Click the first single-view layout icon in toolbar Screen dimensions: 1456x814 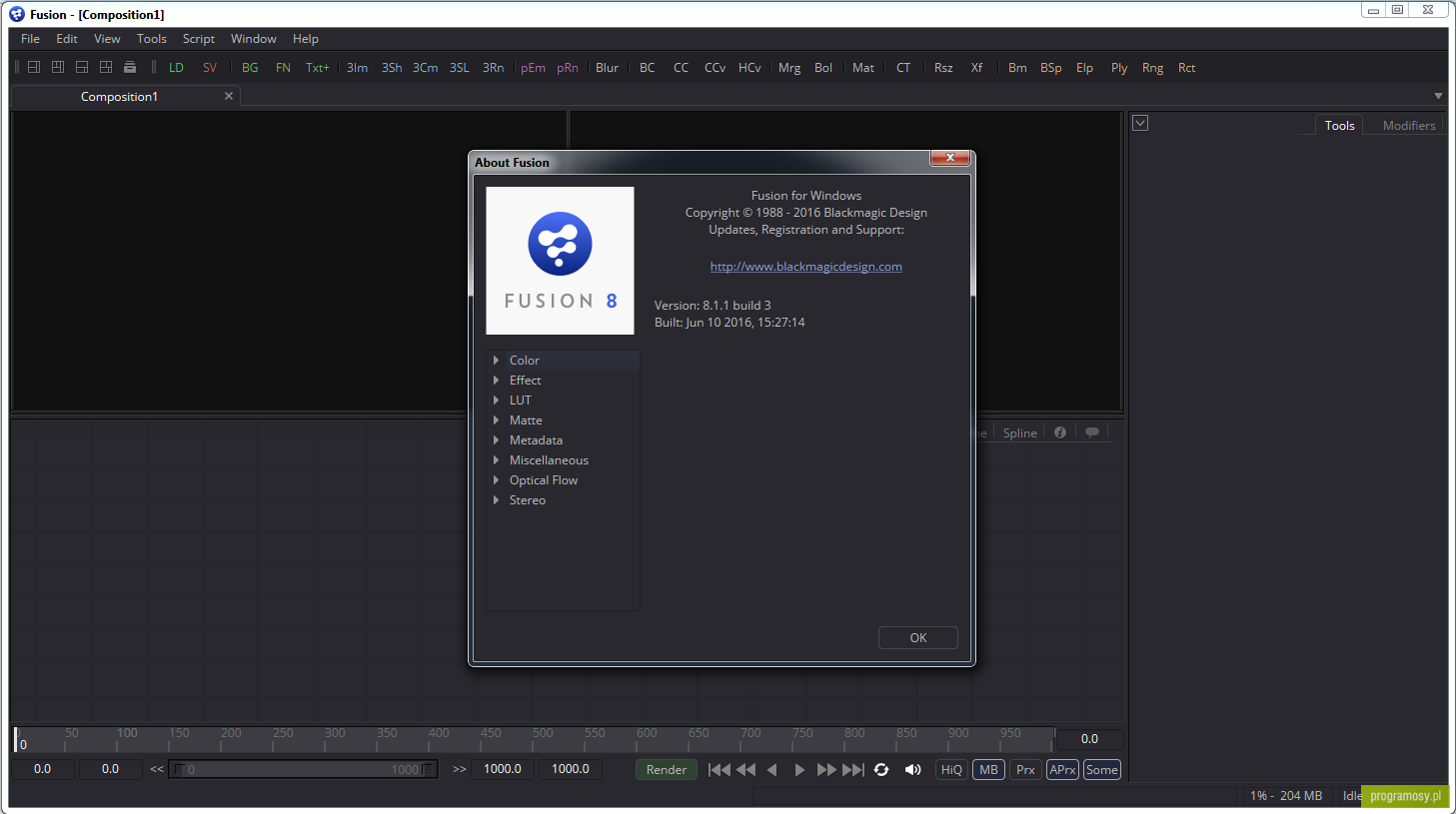[34, 67]
